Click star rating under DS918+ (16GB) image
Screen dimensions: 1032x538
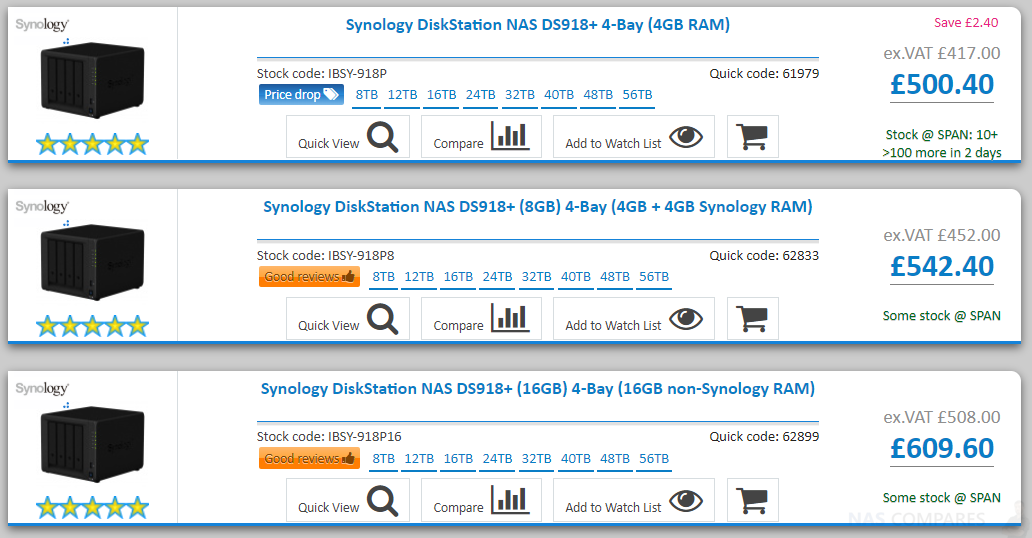pyautogui.click(x=92, y=507)
